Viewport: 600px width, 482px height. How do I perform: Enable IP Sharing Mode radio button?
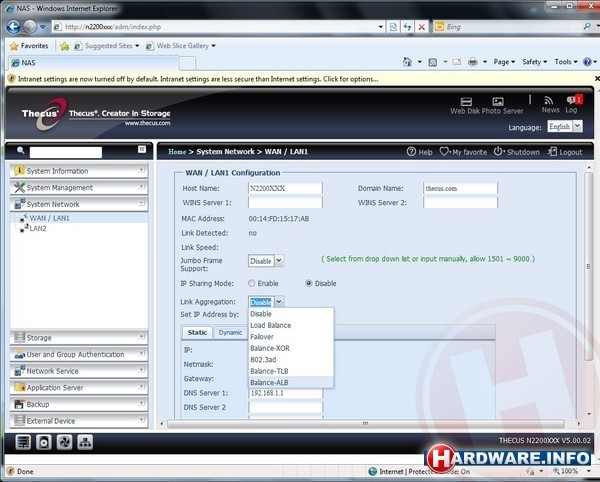[252, 283]
